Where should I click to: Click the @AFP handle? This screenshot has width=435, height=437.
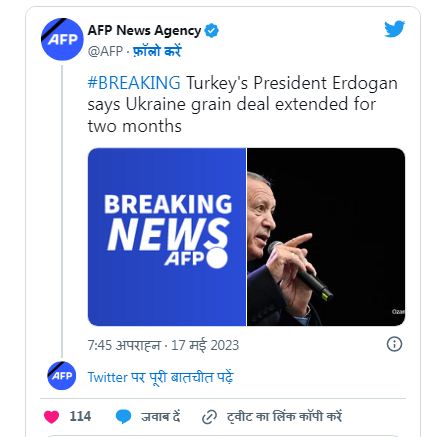pyautogui.click(x=105, y=51)
